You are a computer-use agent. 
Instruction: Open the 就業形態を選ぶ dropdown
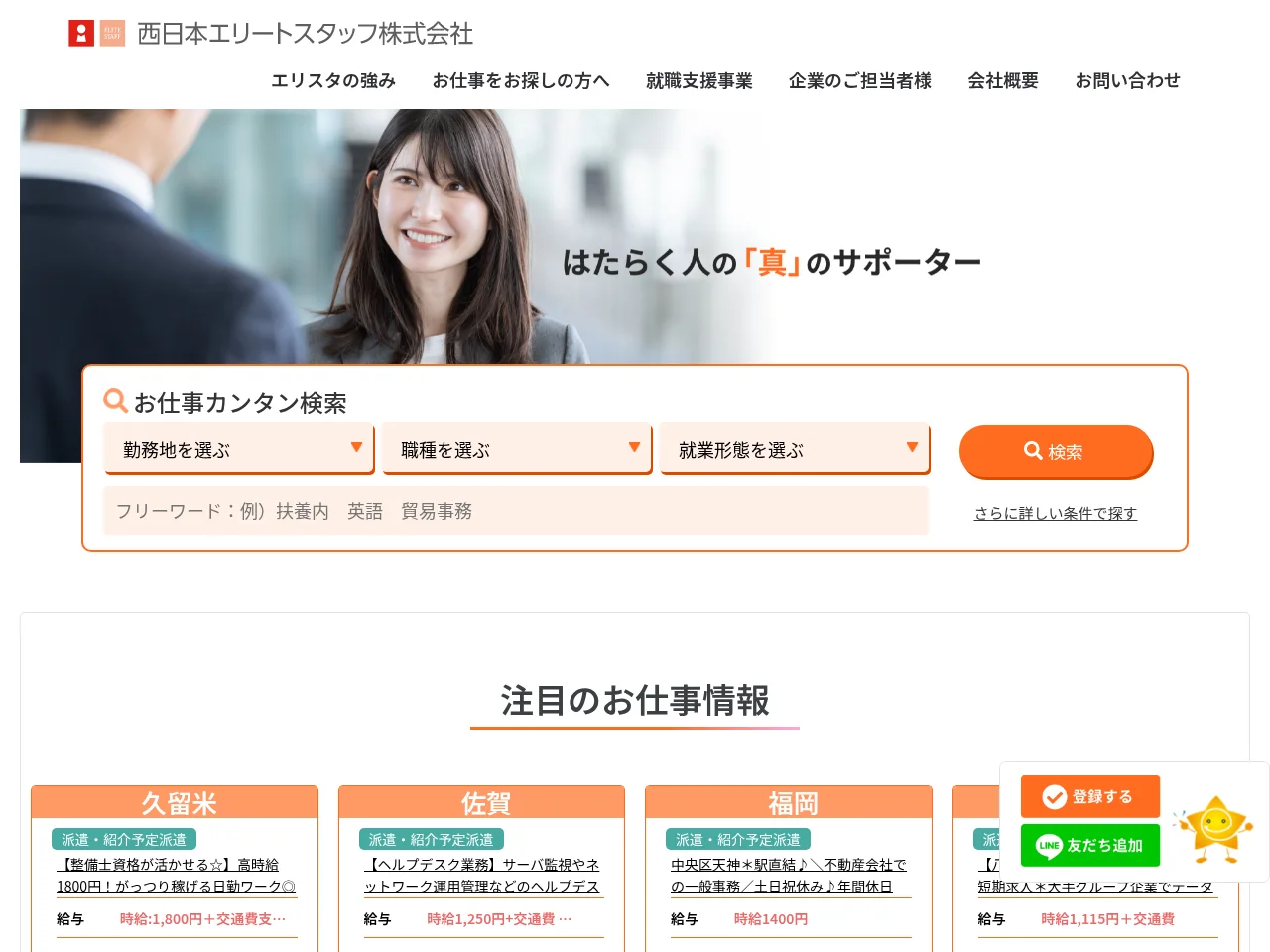pos(795,449)
